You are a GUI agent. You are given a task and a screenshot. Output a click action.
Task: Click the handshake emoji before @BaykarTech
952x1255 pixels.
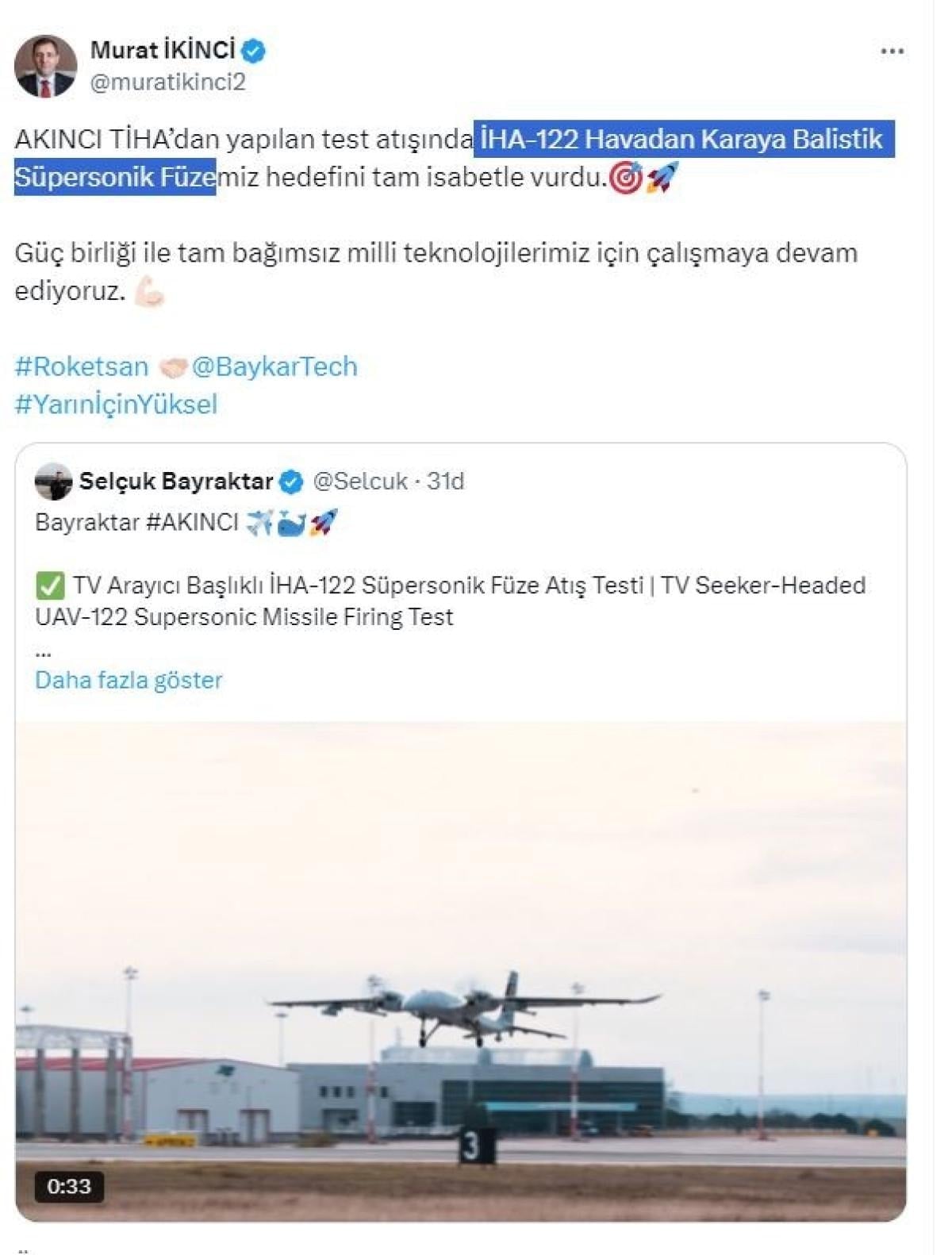(x=172, y=367)
